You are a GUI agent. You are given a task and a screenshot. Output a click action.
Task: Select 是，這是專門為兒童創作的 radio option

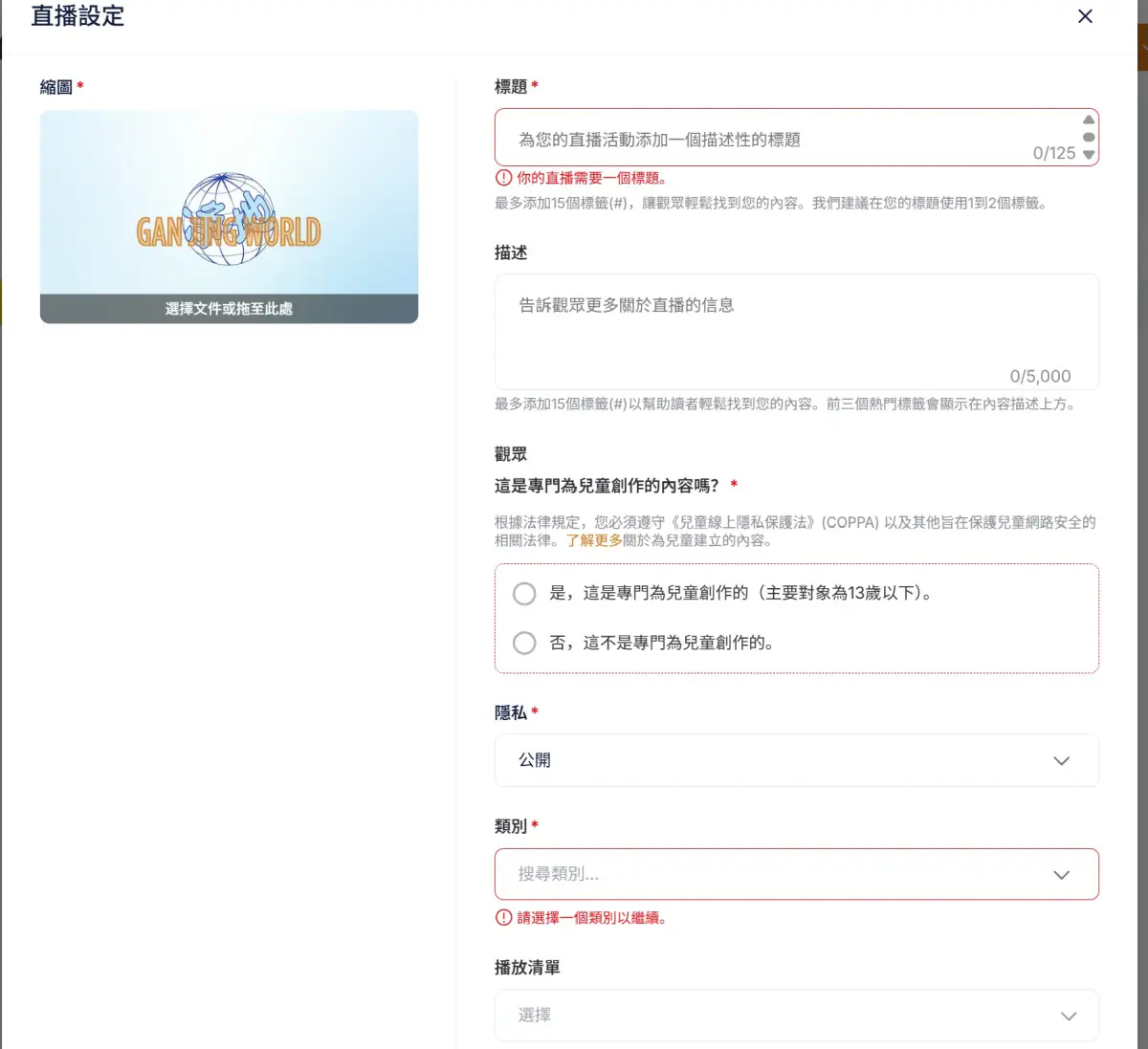pos(524,594)
